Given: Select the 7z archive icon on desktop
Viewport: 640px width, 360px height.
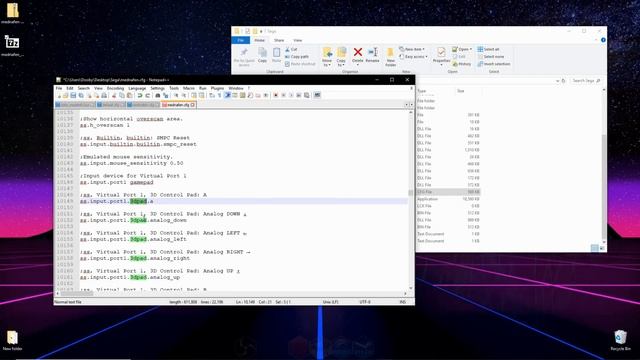Looking at the screenshot, I should point(12,45).
